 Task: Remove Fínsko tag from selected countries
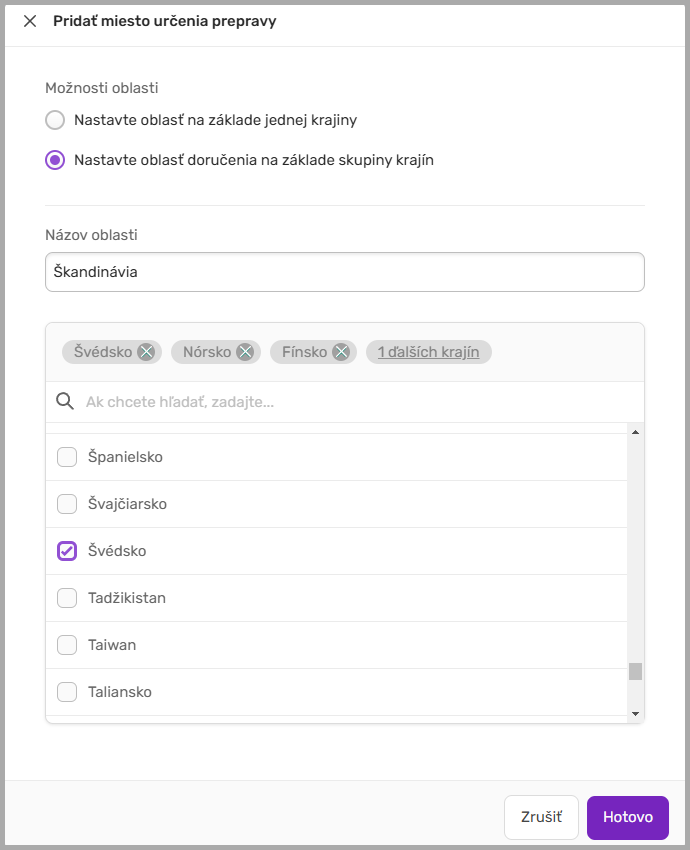coord(341,352)
